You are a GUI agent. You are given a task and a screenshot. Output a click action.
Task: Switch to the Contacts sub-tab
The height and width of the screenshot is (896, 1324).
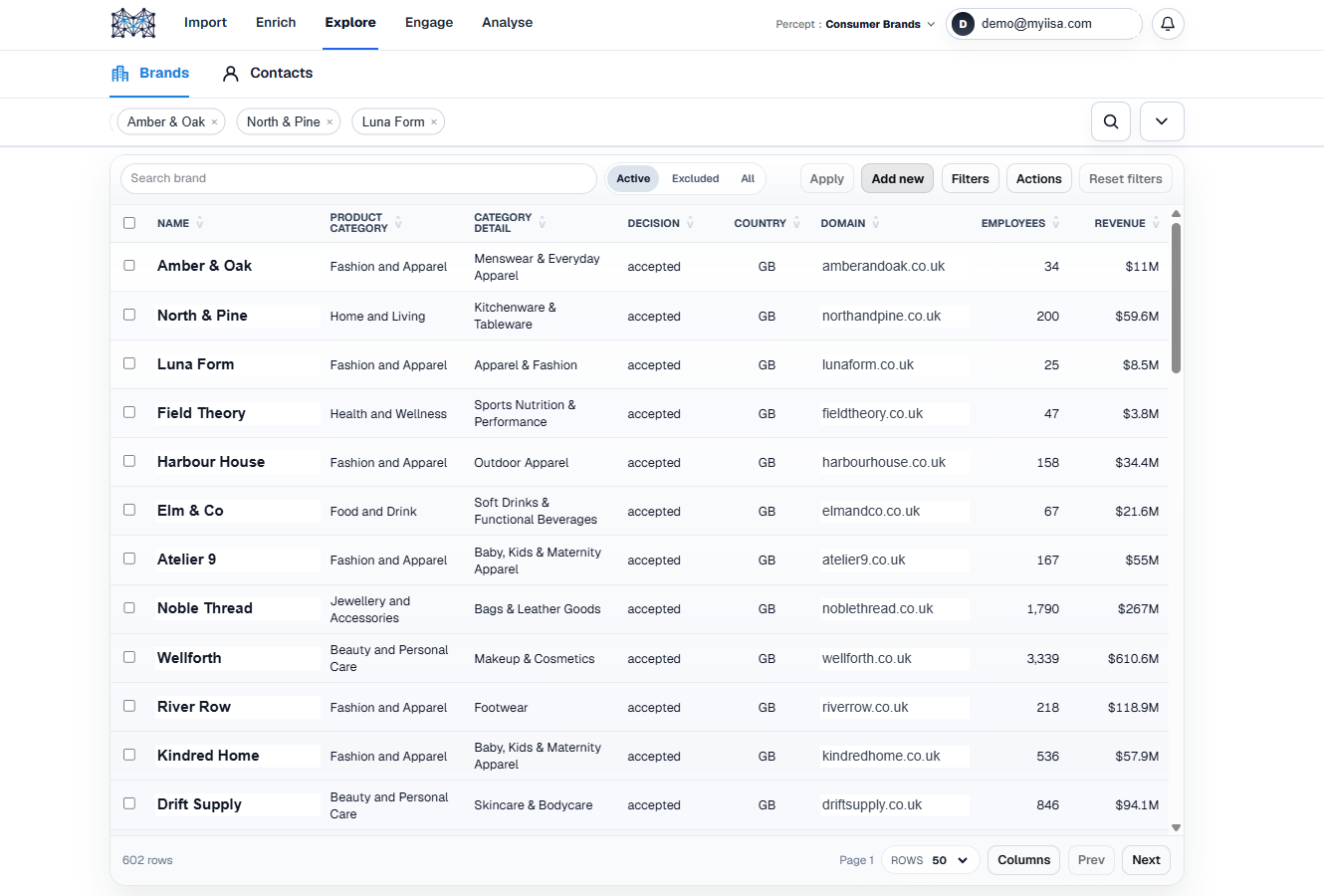(x=268, y=74)
